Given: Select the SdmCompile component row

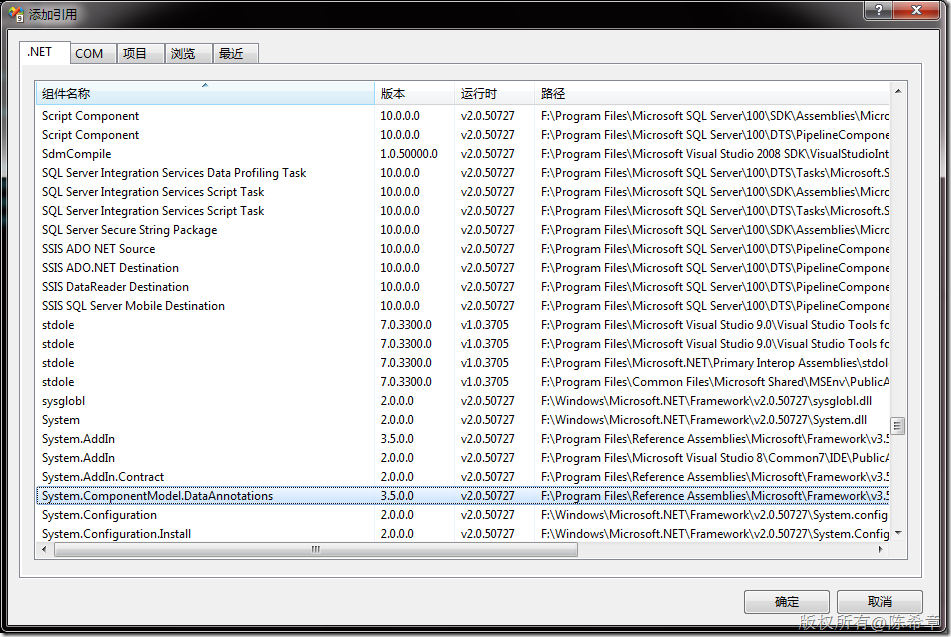Looking at the screenshot, I should pos(463,153).
